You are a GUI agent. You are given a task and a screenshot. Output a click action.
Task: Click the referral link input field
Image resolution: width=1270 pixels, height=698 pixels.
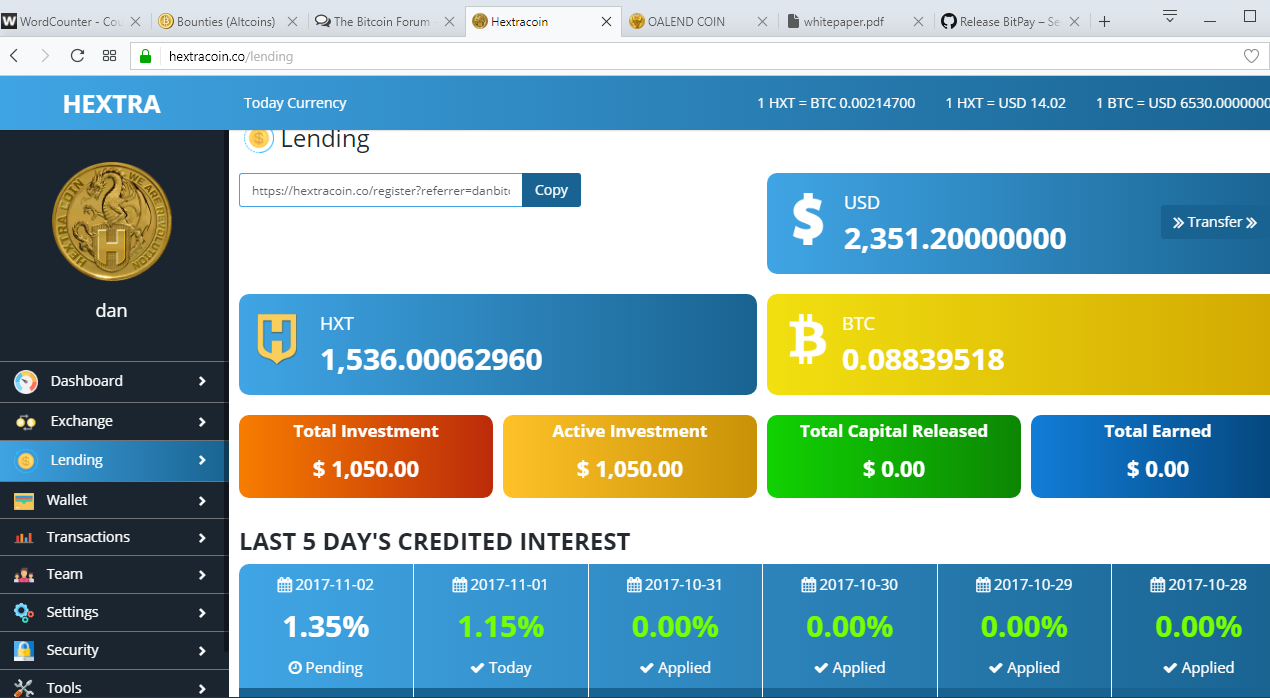[381, 190]
